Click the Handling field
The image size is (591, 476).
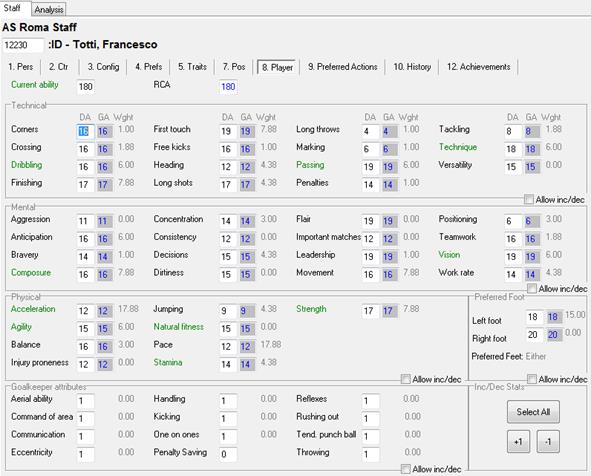228,401
